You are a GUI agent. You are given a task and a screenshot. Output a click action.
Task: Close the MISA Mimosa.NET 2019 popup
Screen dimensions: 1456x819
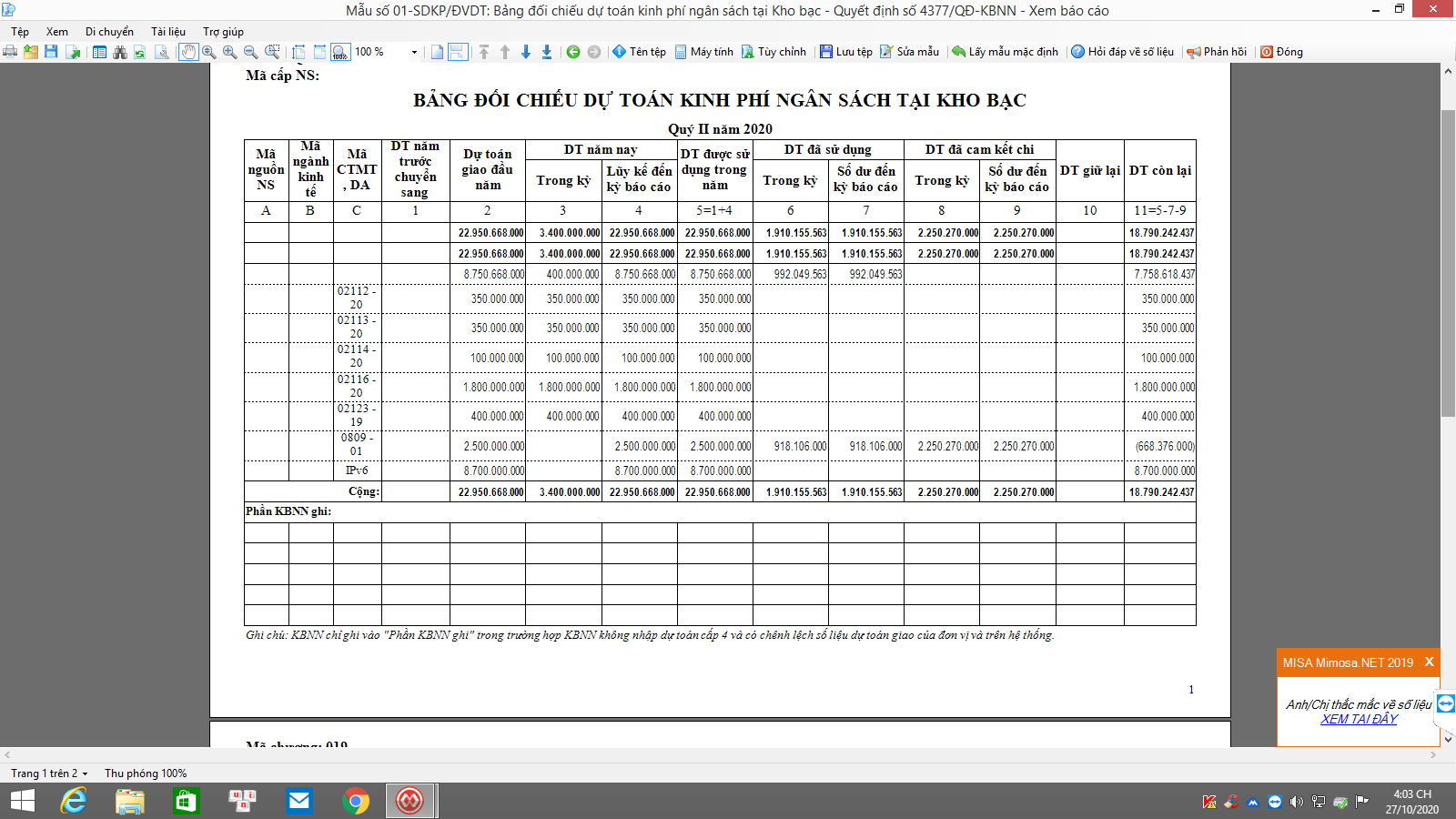[x=1429, y=662]
